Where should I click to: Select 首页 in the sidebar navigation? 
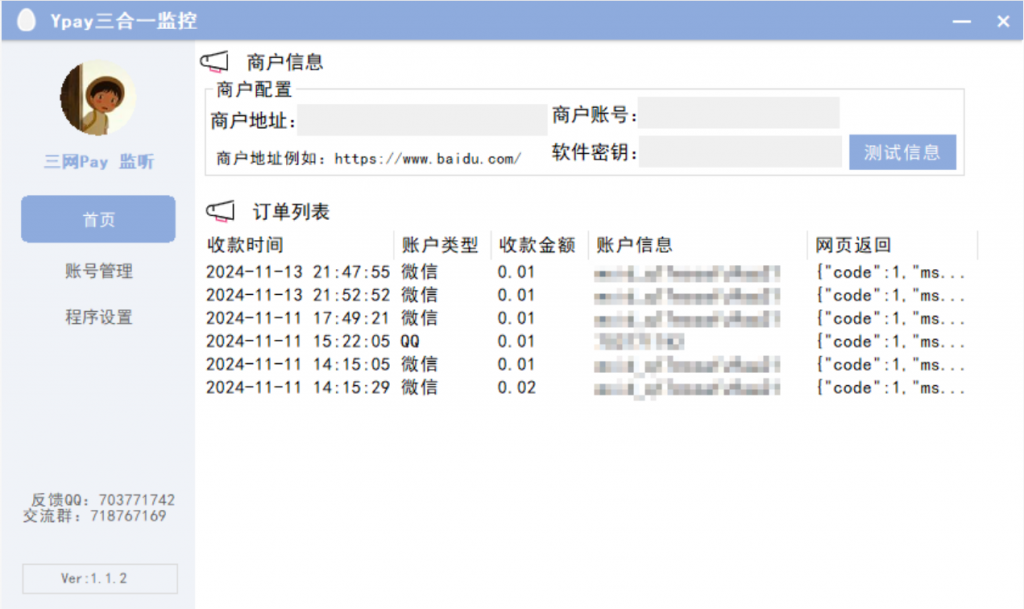pos(98,219)
